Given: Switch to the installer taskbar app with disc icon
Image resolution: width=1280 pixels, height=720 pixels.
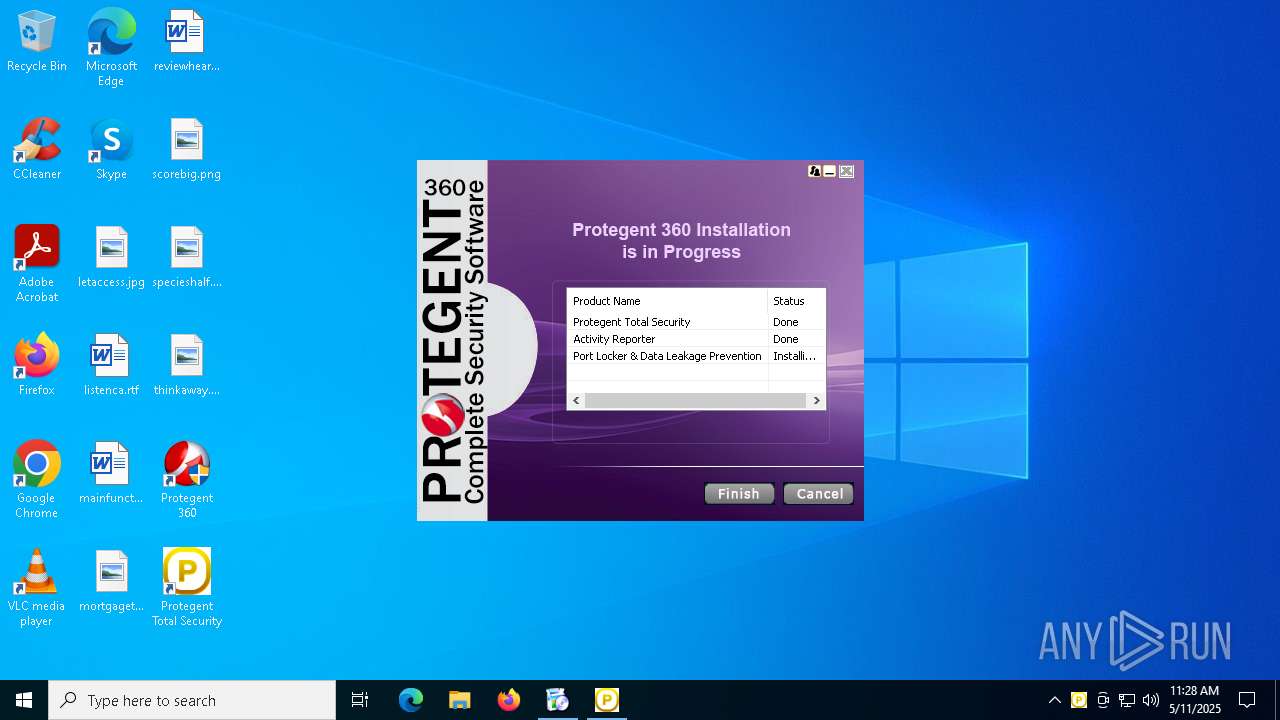Looking at the screenshot, I should [557, 700].
